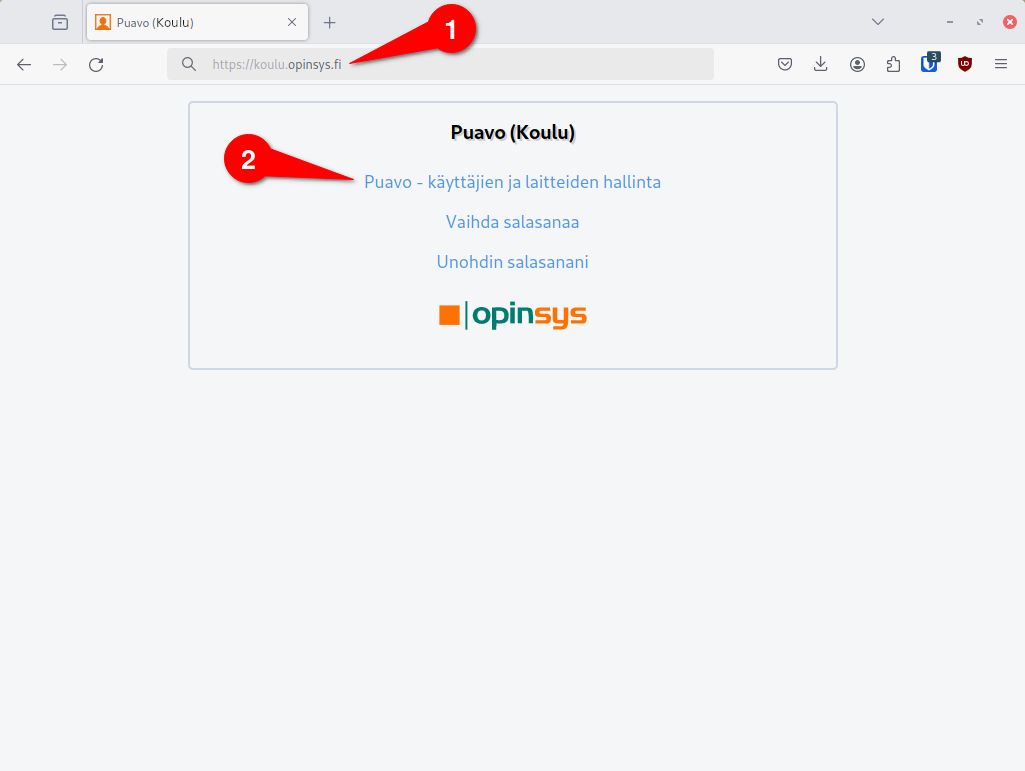Open the uBlock Origin shield icon
Image resolution: width=1025 pixels, height=771 pixels.
pos(965,64)
